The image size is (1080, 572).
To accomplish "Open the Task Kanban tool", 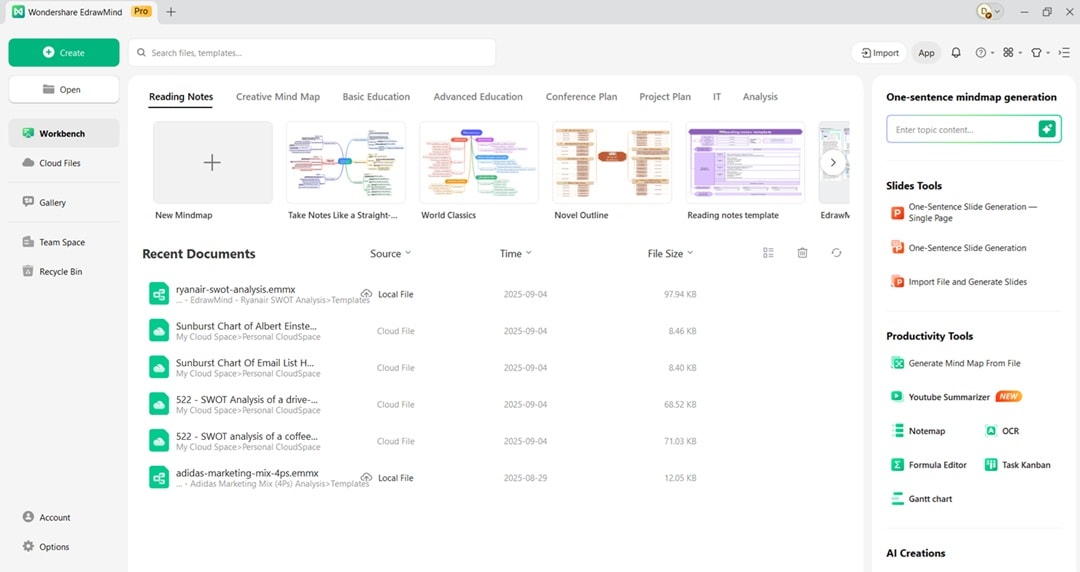I will click(x=1018, y=464).
